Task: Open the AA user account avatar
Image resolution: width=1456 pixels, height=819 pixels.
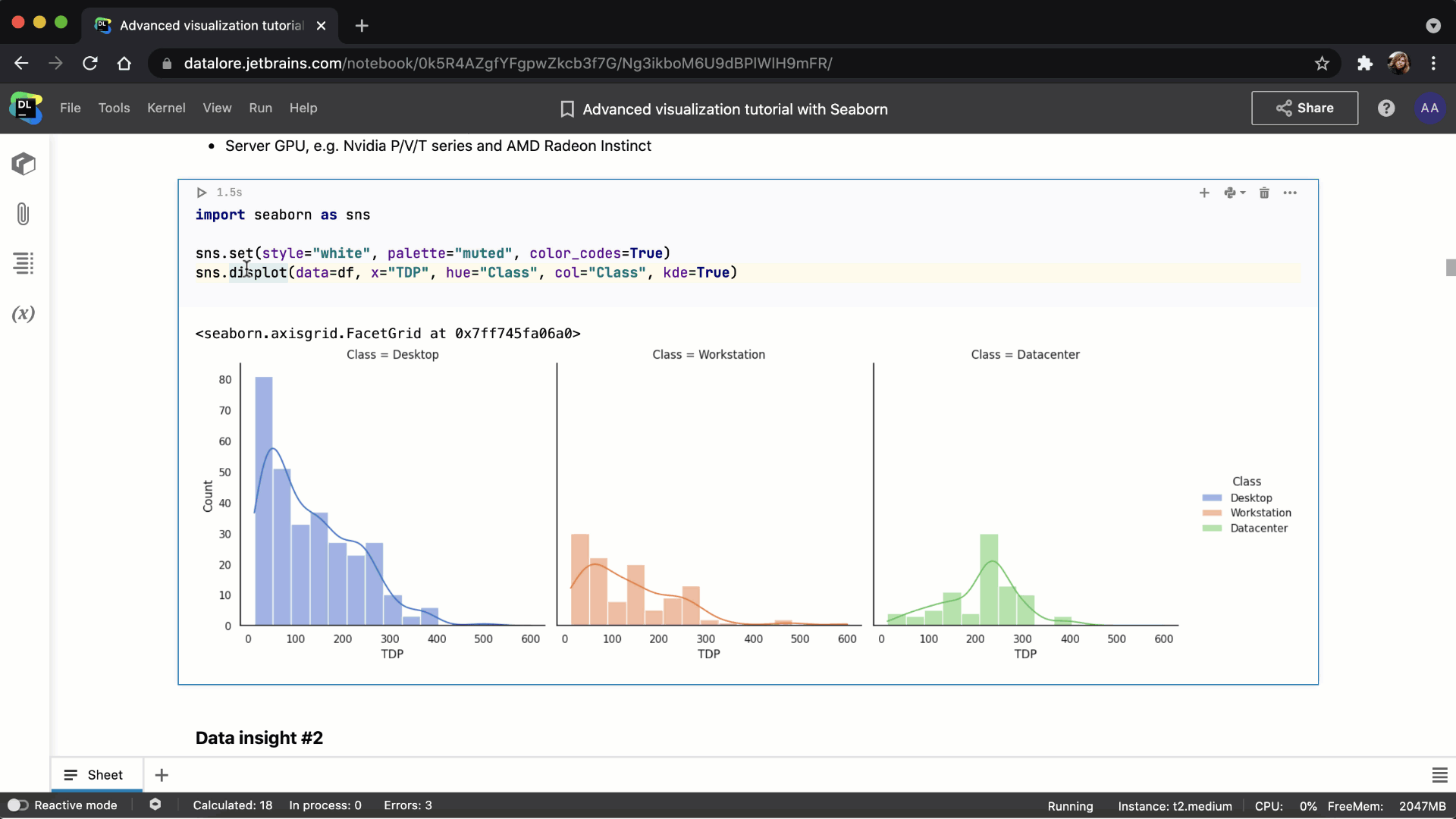Action: [1429, 108]
